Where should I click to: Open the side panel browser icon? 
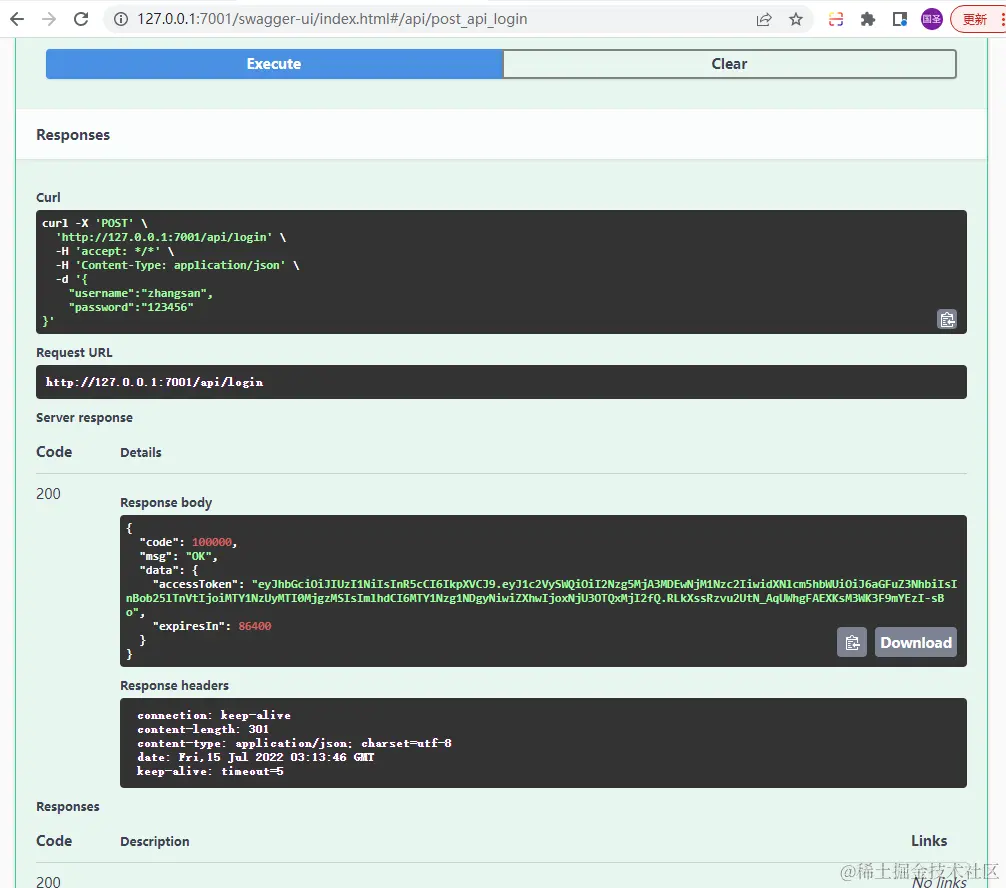coord(899,19)
